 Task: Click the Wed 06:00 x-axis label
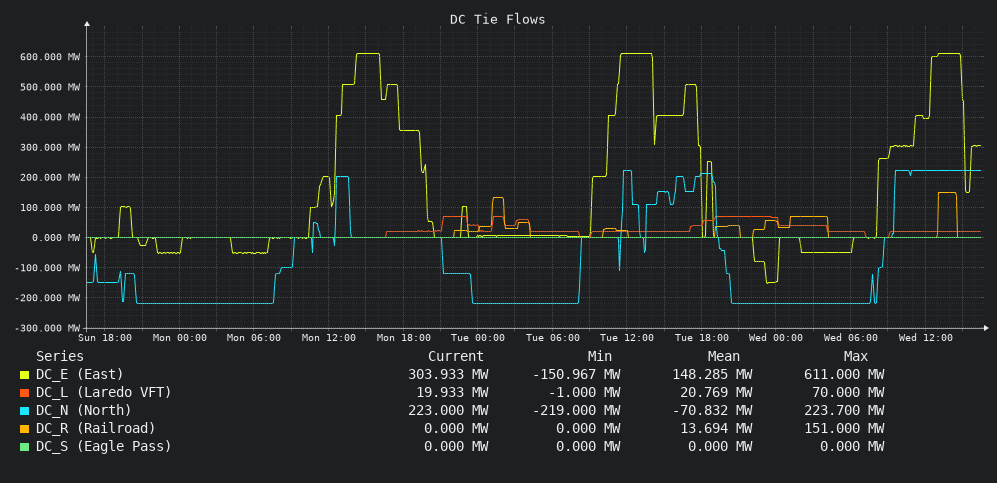click(x=851, y=338)
